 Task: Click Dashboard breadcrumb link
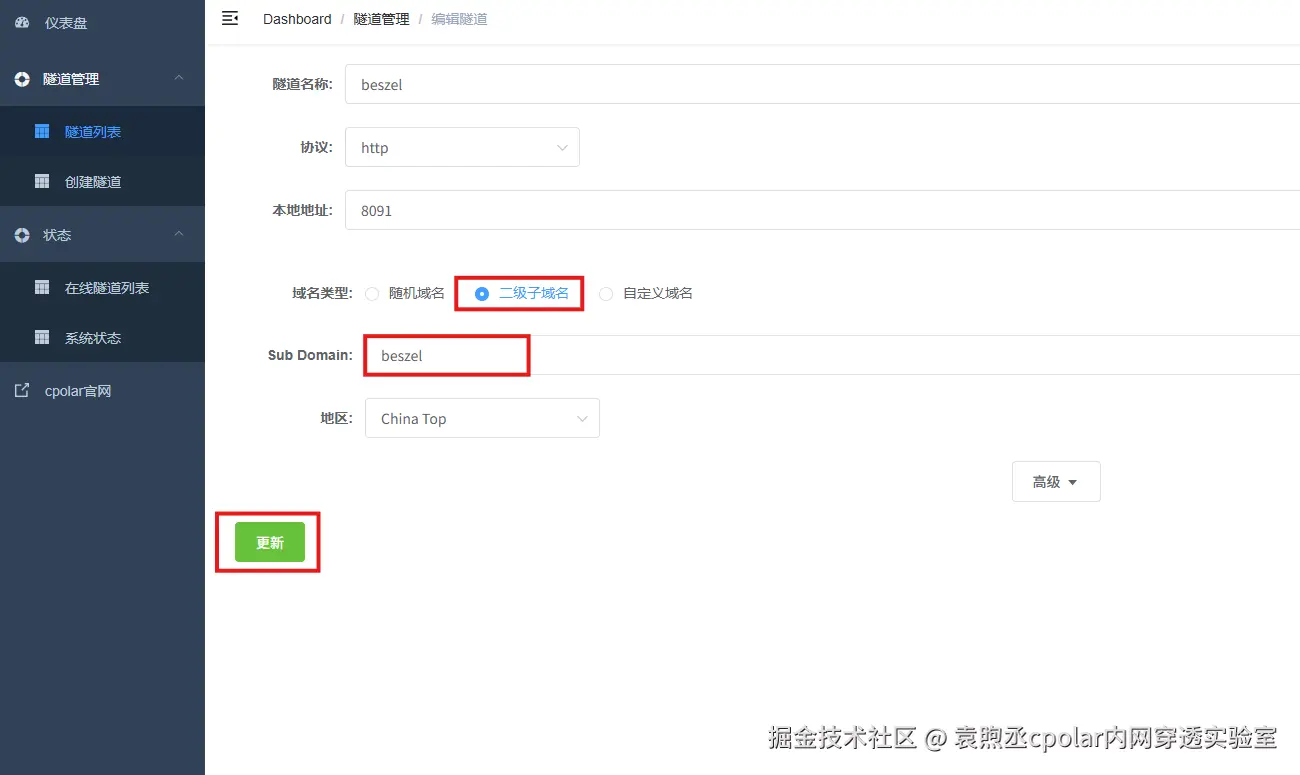point(297,19)
